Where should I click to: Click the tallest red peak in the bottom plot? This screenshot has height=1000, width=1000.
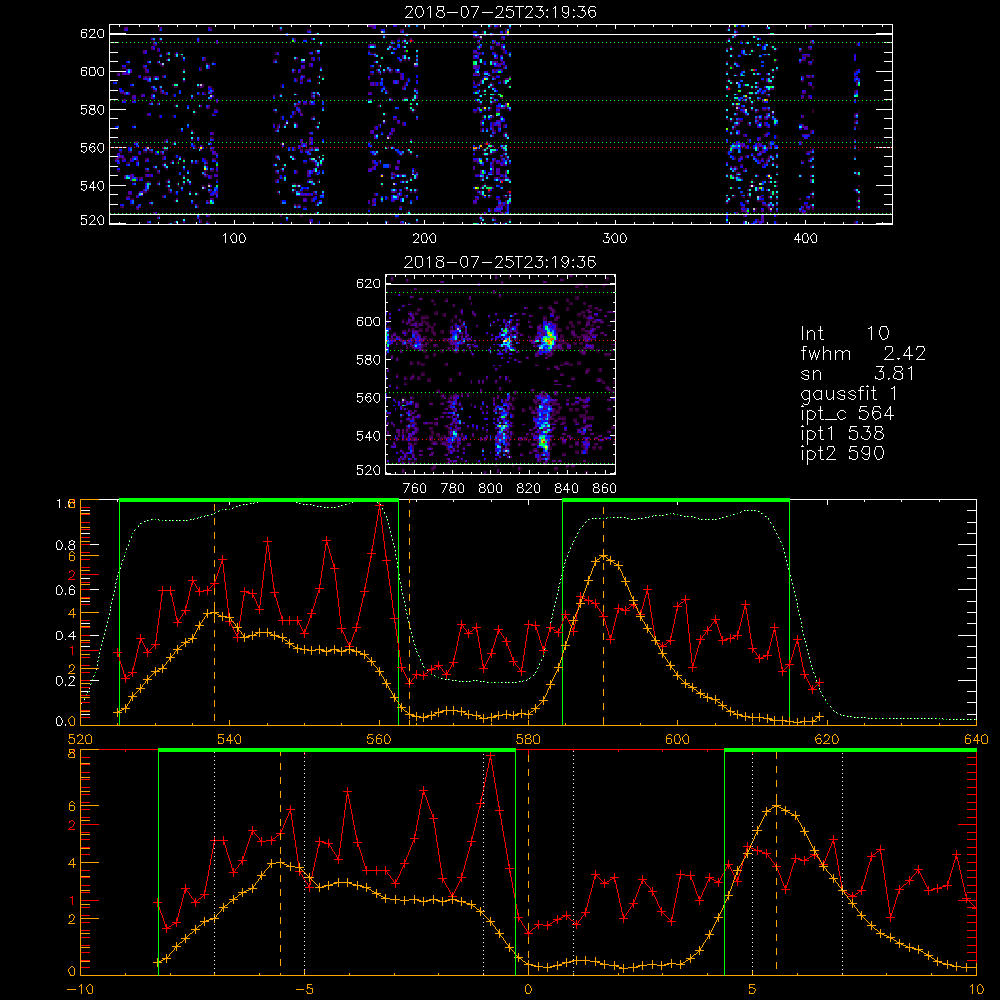point(490,756)
